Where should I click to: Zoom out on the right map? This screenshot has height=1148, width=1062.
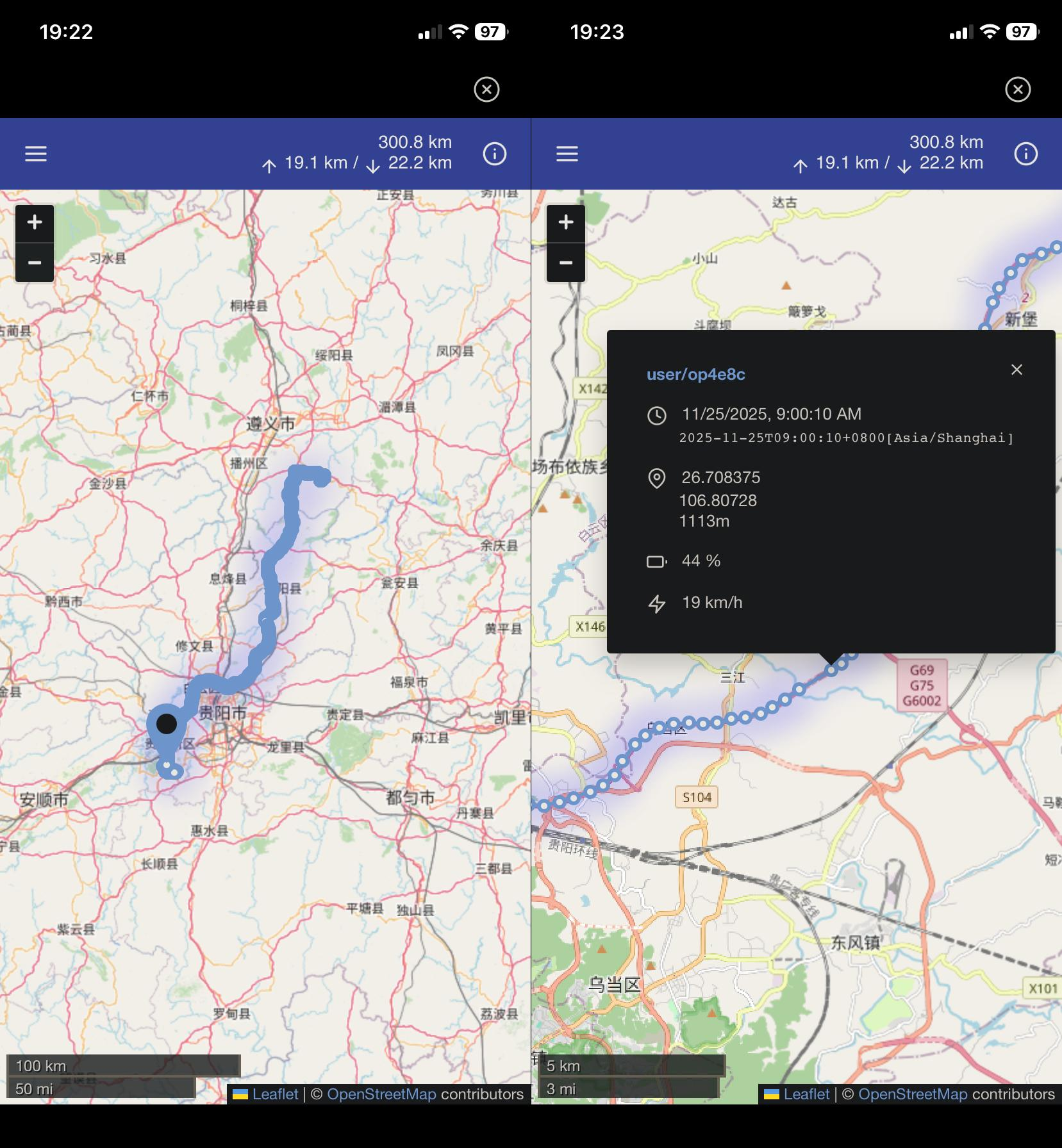coord(566,263)
